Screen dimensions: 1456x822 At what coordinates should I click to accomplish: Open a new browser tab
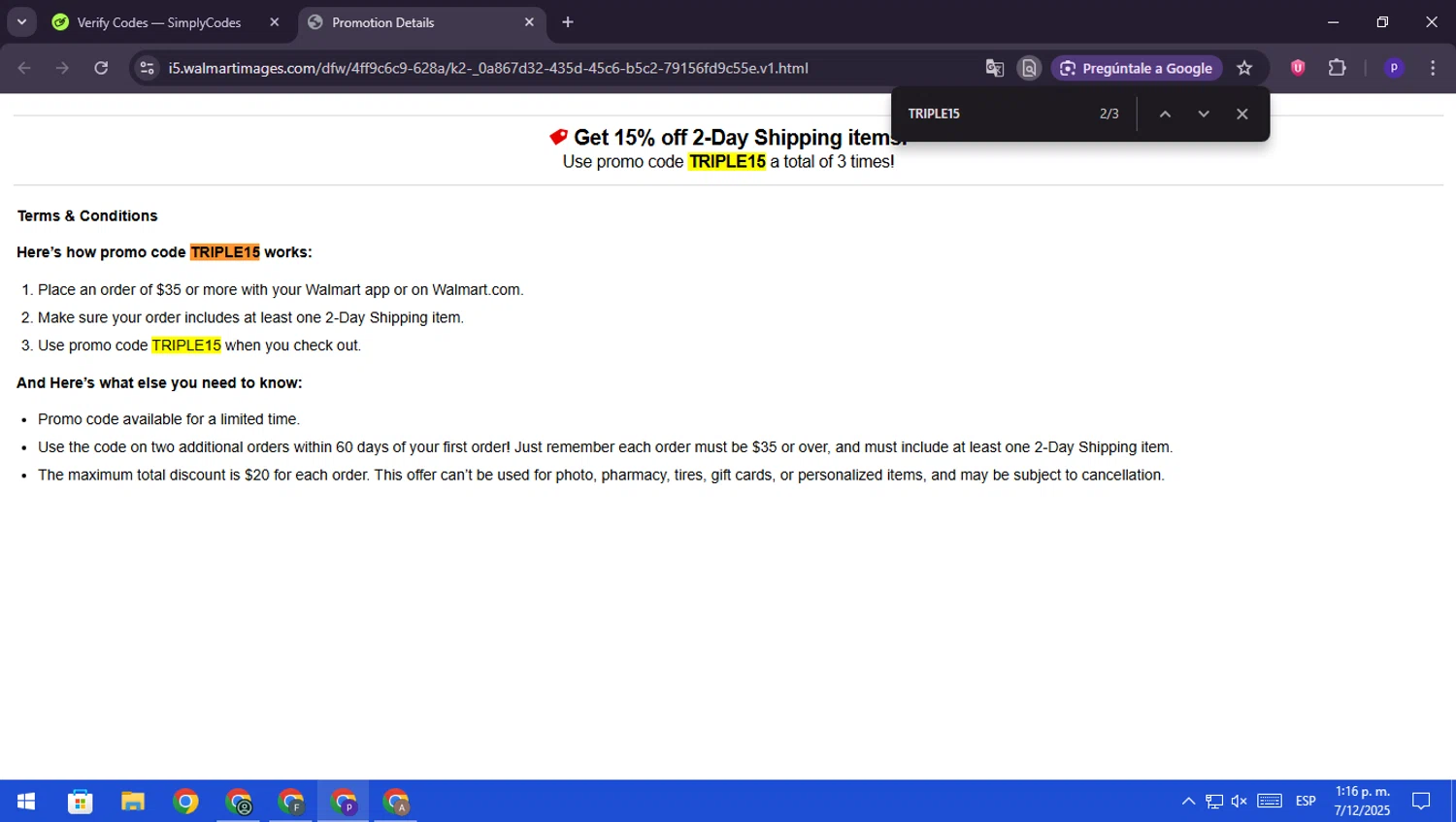[x=568, y=22]
